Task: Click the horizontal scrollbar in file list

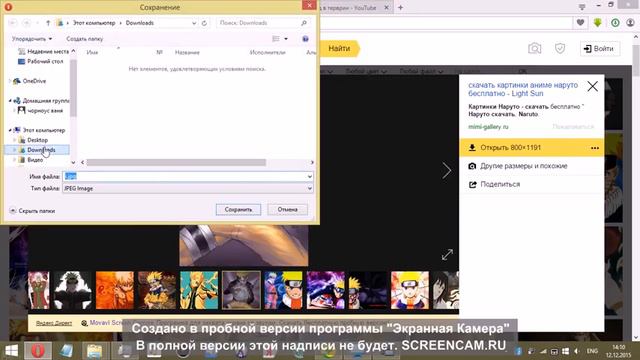Action: [x=176, y=162]
